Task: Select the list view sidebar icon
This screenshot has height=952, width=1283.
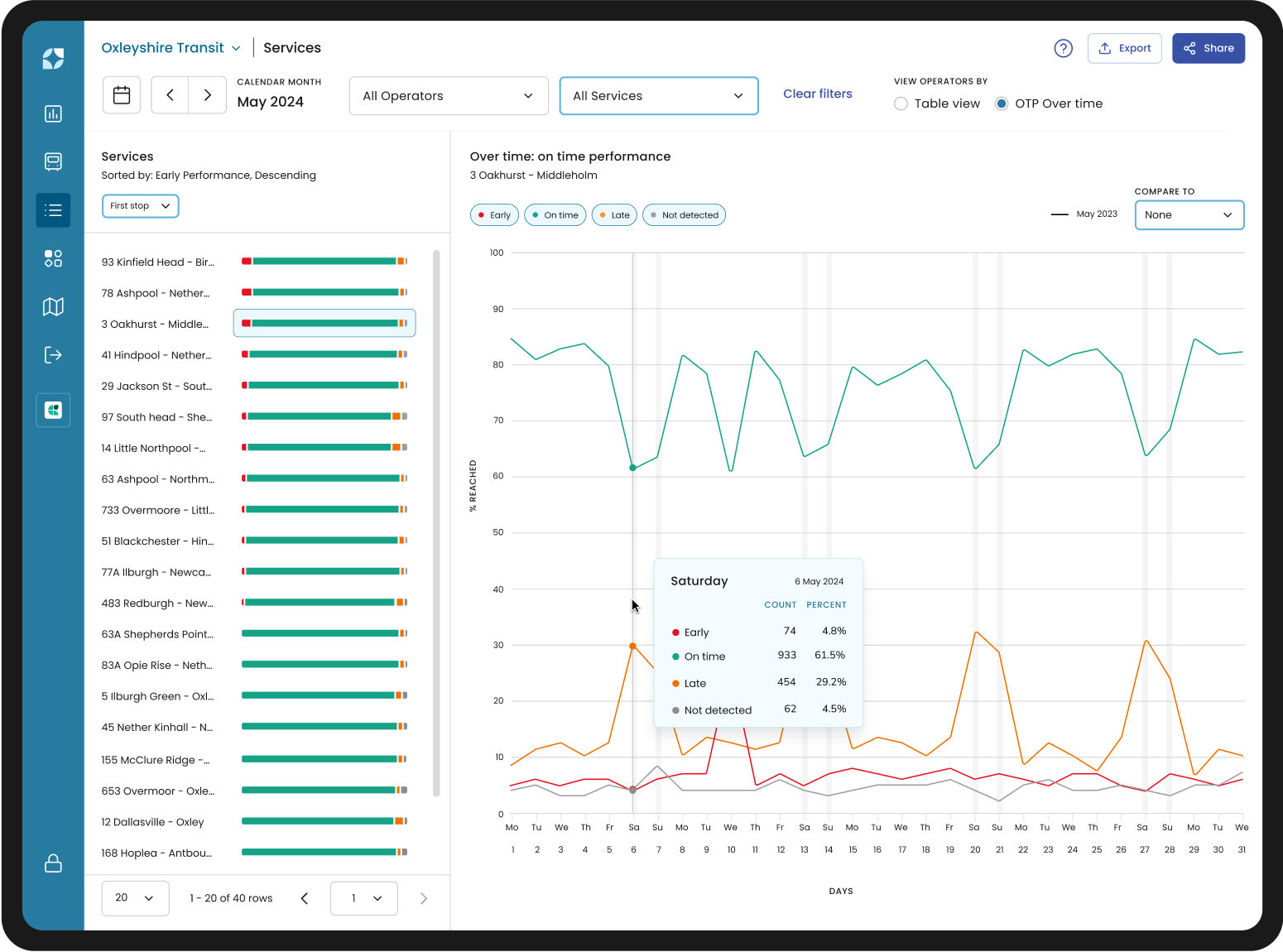Action: click(53, 210)
